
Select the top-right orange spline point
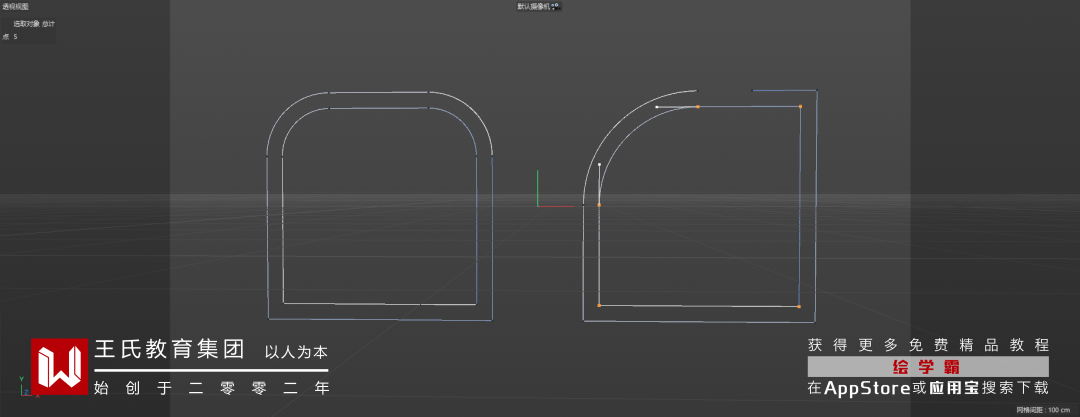pyautogui.click(x=800, y=106)
